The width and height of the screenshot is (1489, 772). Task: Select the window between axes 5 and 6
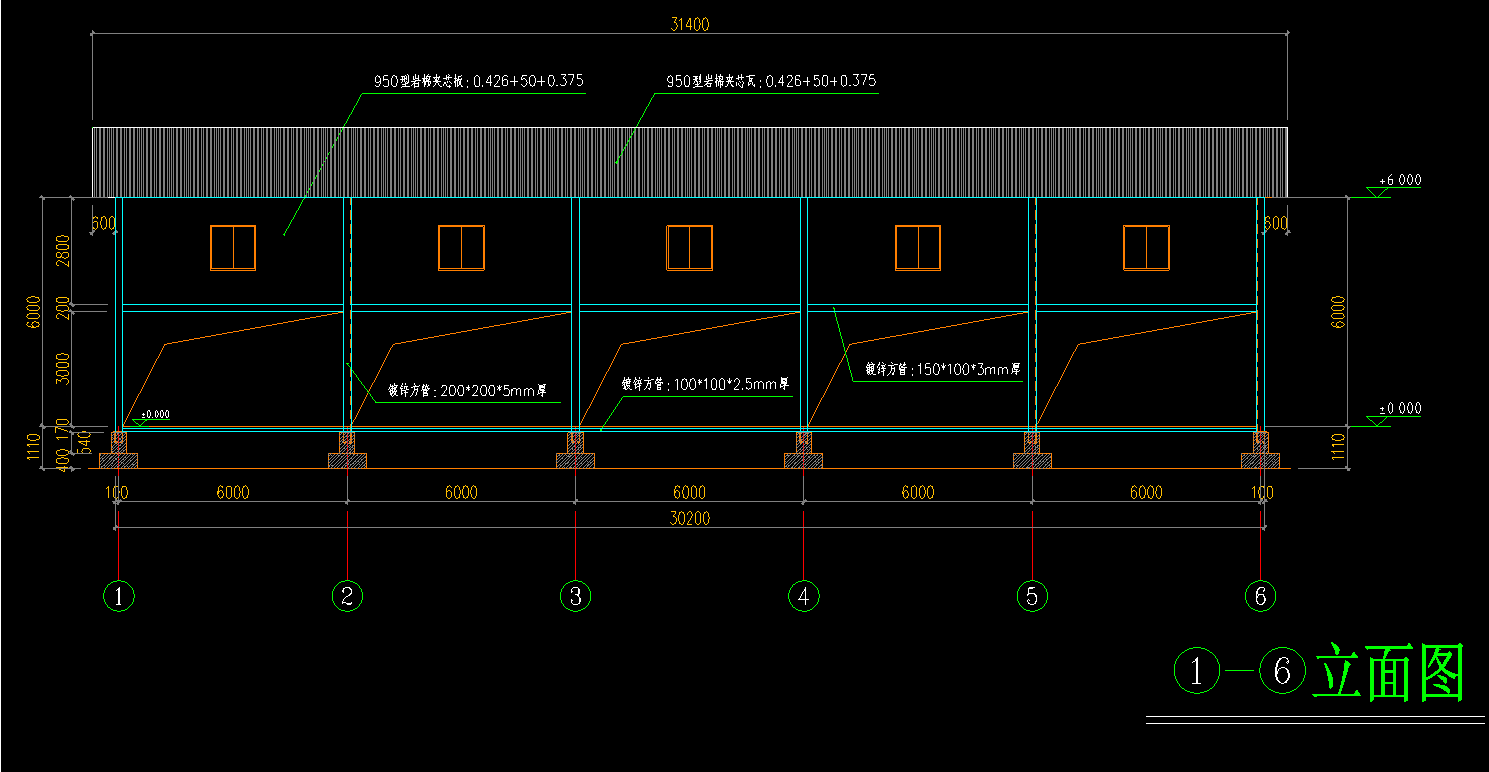click(x=1146, y=248)
